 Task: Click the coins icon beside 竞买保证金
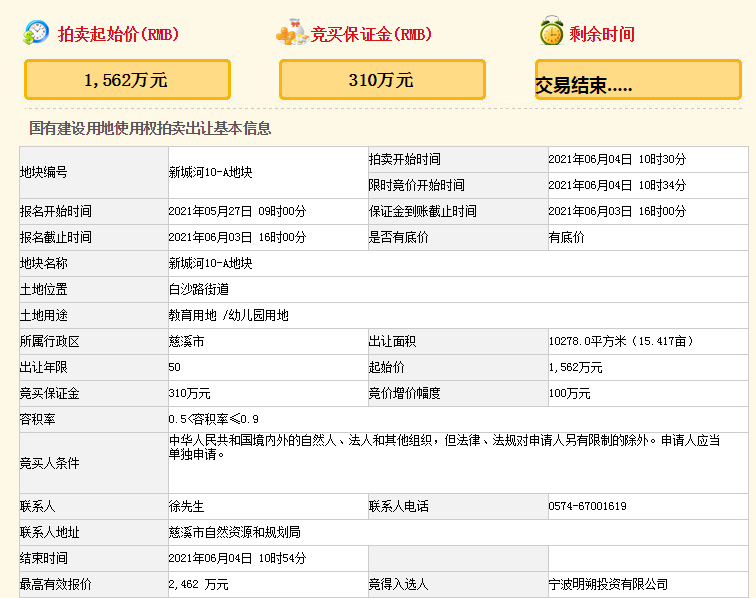click(x=292, y=32)
